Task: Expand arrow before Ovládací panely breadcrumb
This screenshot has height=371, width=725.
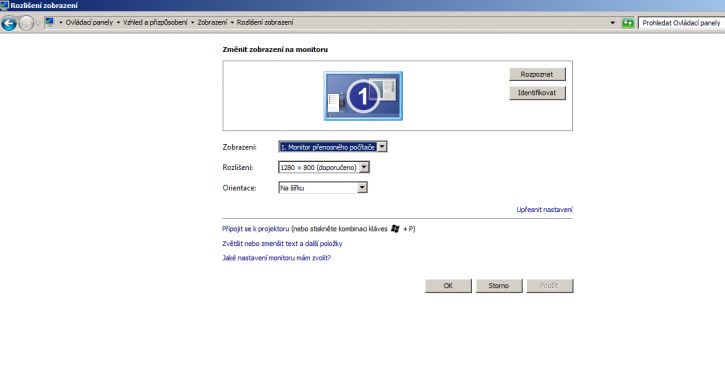Action: point(61,22)
